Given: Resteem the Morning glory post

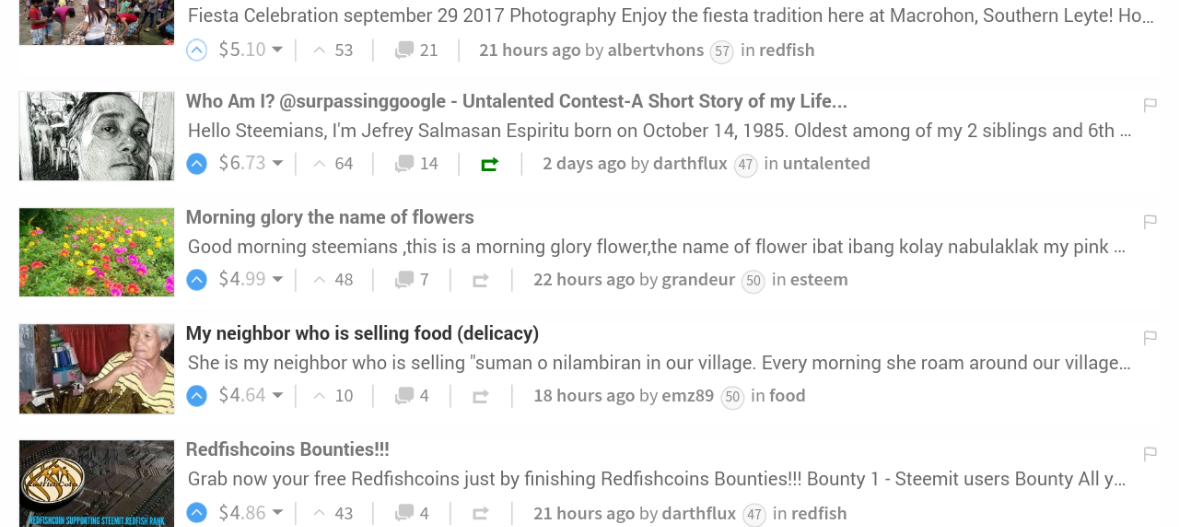Looking at the screenshot, I should point(480,280).
